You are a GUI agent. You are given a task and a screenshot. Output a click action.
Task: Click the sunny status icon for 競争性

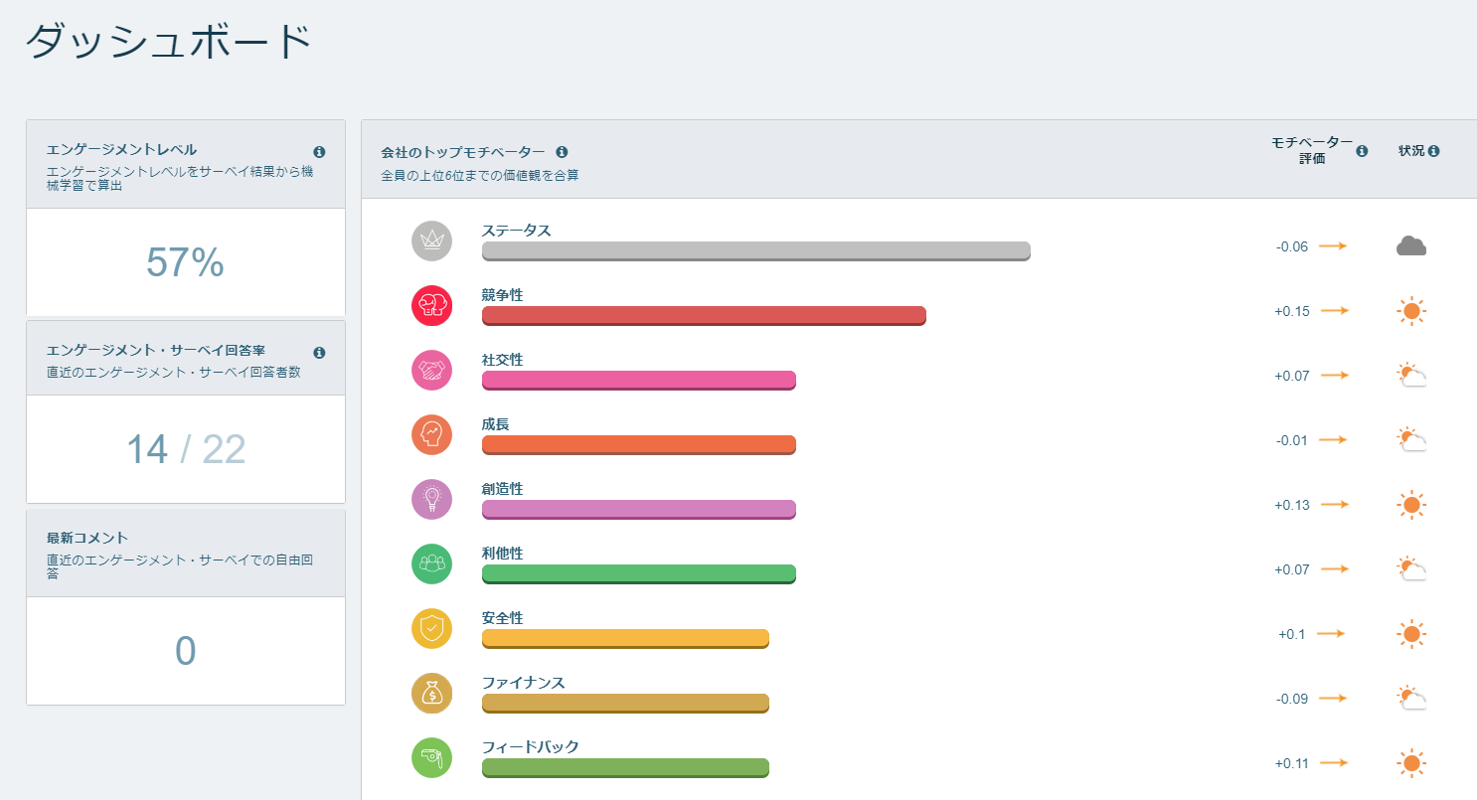pyautogui.click(x=1411, y=311)
